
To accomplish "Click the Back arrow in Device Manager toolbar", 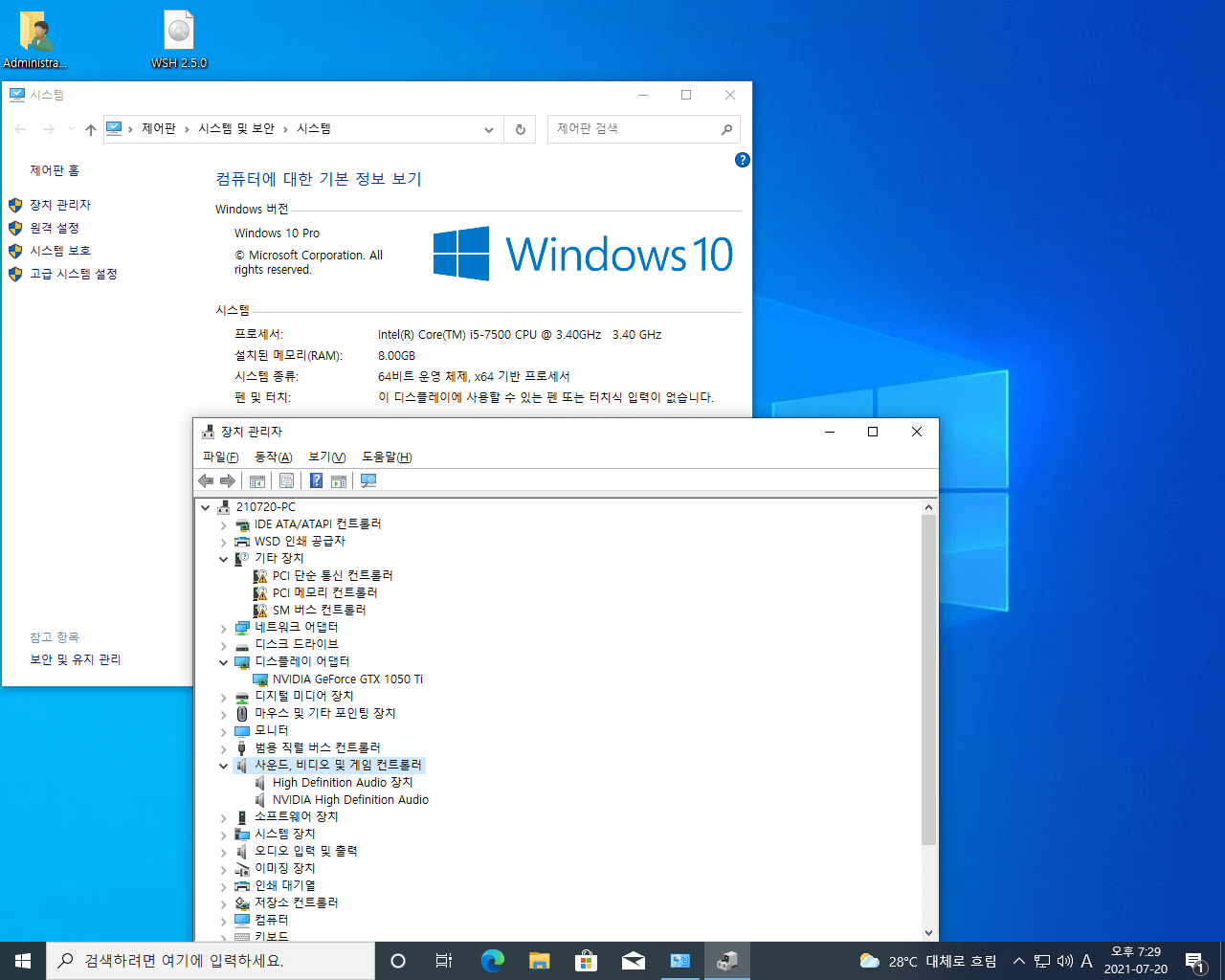I will point(206,480).
